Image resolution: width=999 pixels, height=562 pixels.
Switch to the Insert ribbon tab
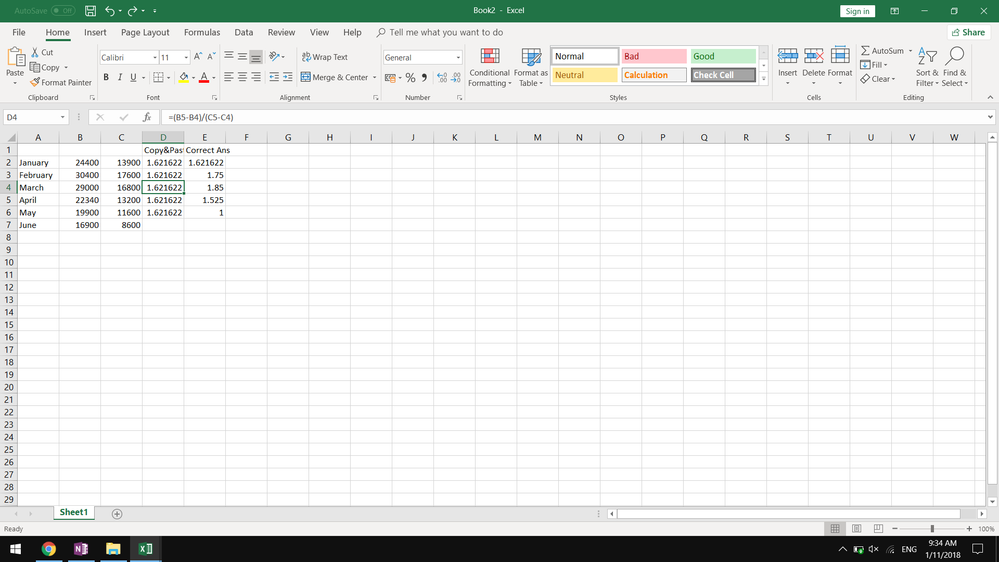pyautogui.click(x=95, y=32)
